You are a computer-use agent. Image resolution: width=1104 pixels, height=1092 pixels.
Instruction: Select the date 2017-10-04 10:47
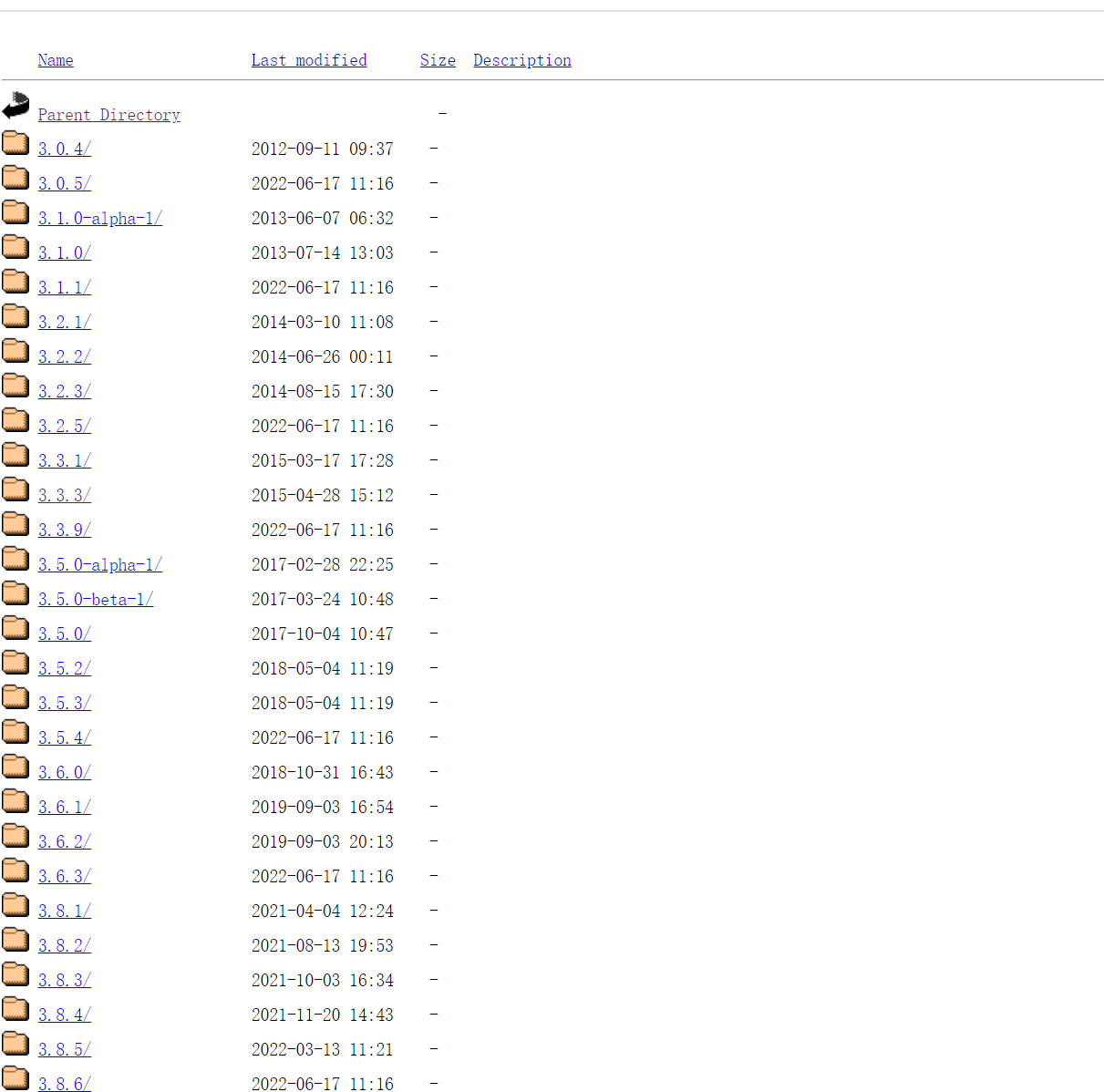click(323, 634)
